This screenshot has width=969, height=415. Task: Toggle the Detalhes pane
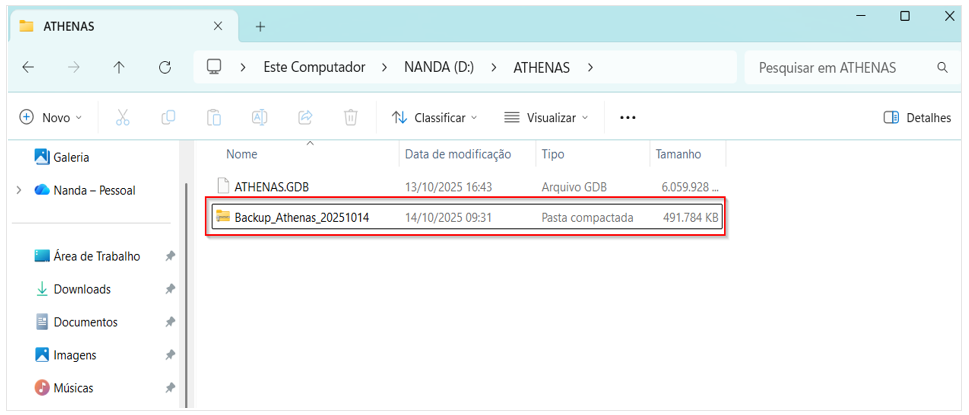(916, 118)
